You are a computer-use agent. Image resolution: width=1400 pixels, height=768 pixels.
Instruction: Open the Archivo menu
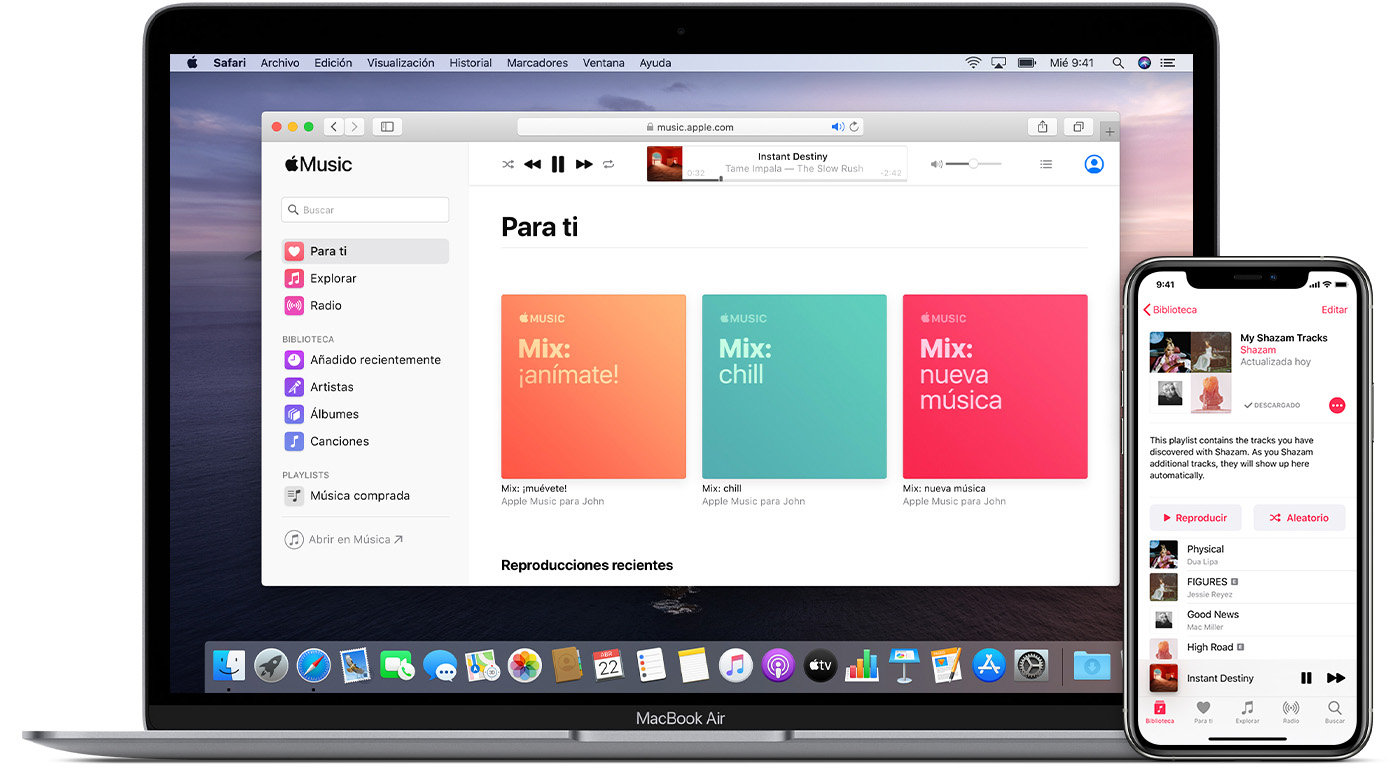pos(280,62)
